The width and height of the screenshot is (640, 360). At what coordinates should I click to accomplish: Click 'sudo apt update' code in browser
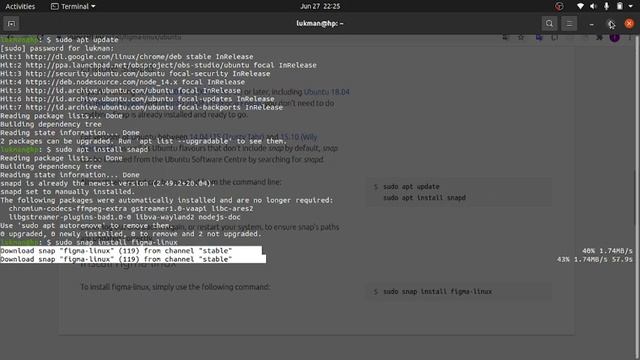tap(411, 187)
